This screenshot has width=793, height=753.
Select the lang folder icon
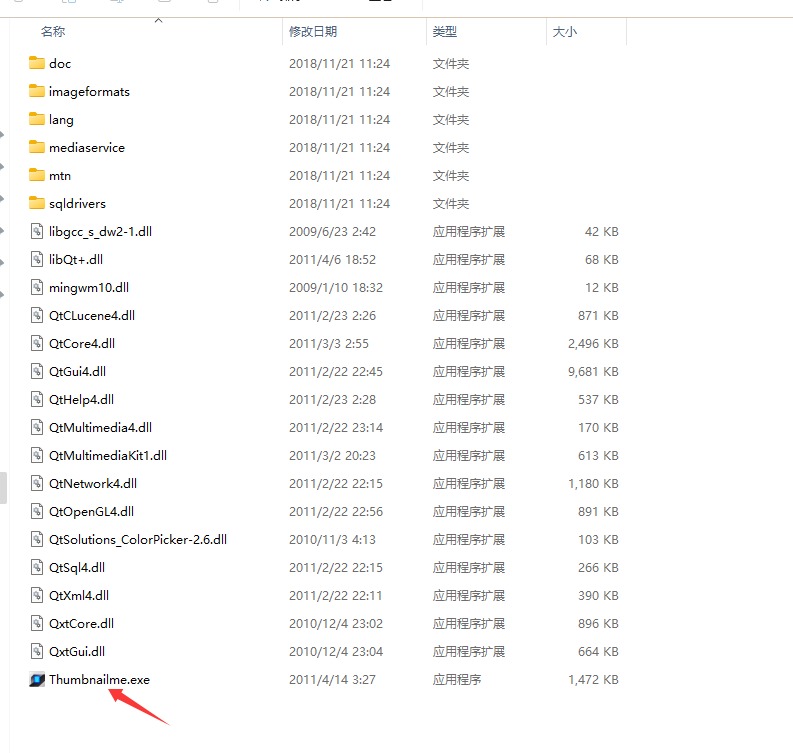click(36, 119)
